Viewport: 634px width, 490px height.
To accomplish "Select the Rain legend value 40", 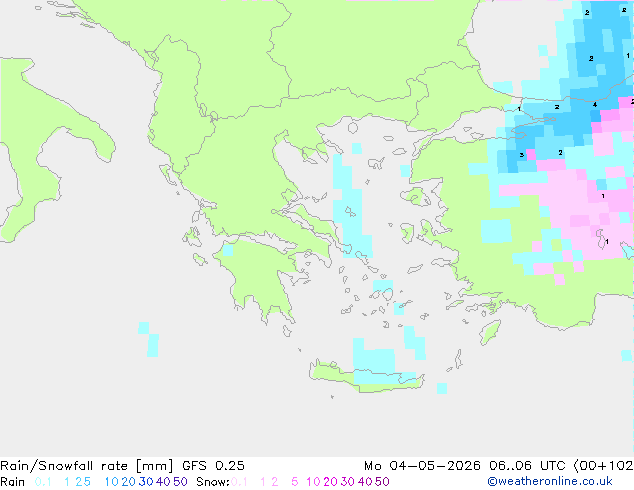I will 163,482.
